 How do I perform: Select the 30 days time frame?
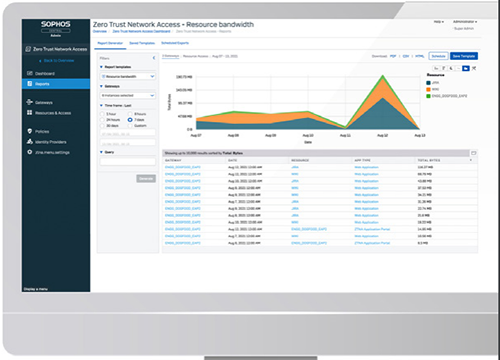102,126
